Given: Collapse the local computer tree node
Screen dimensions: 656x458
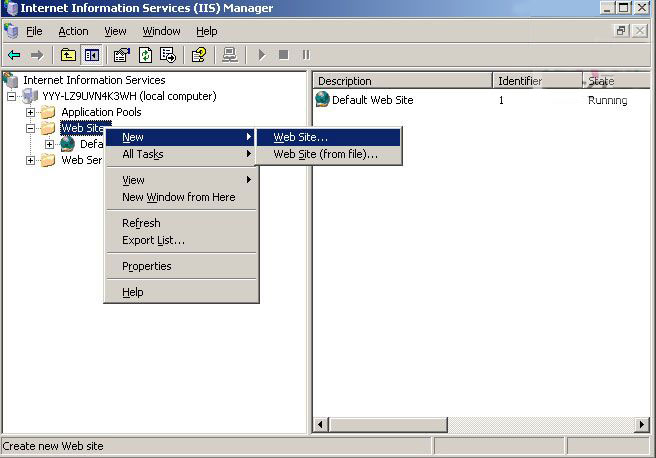Looking at the screenshot, I should (12, 96).
